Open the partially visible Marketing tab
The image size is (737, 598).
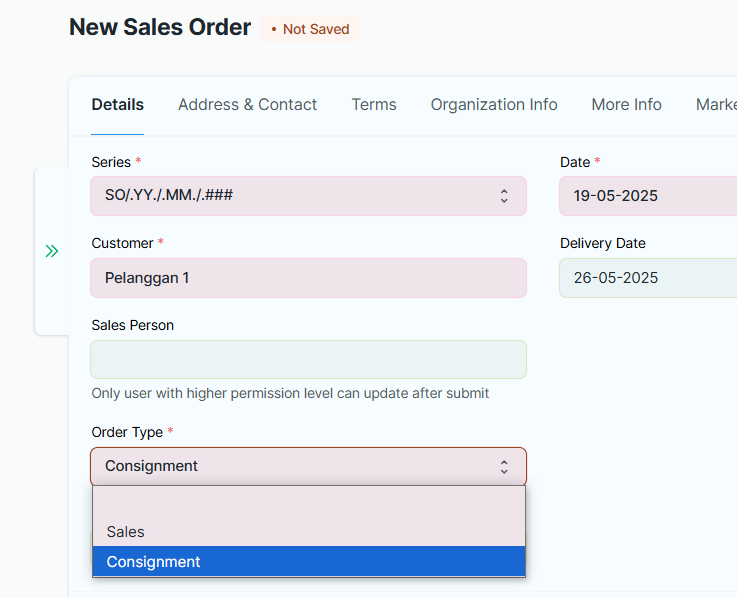coord(716,104)
